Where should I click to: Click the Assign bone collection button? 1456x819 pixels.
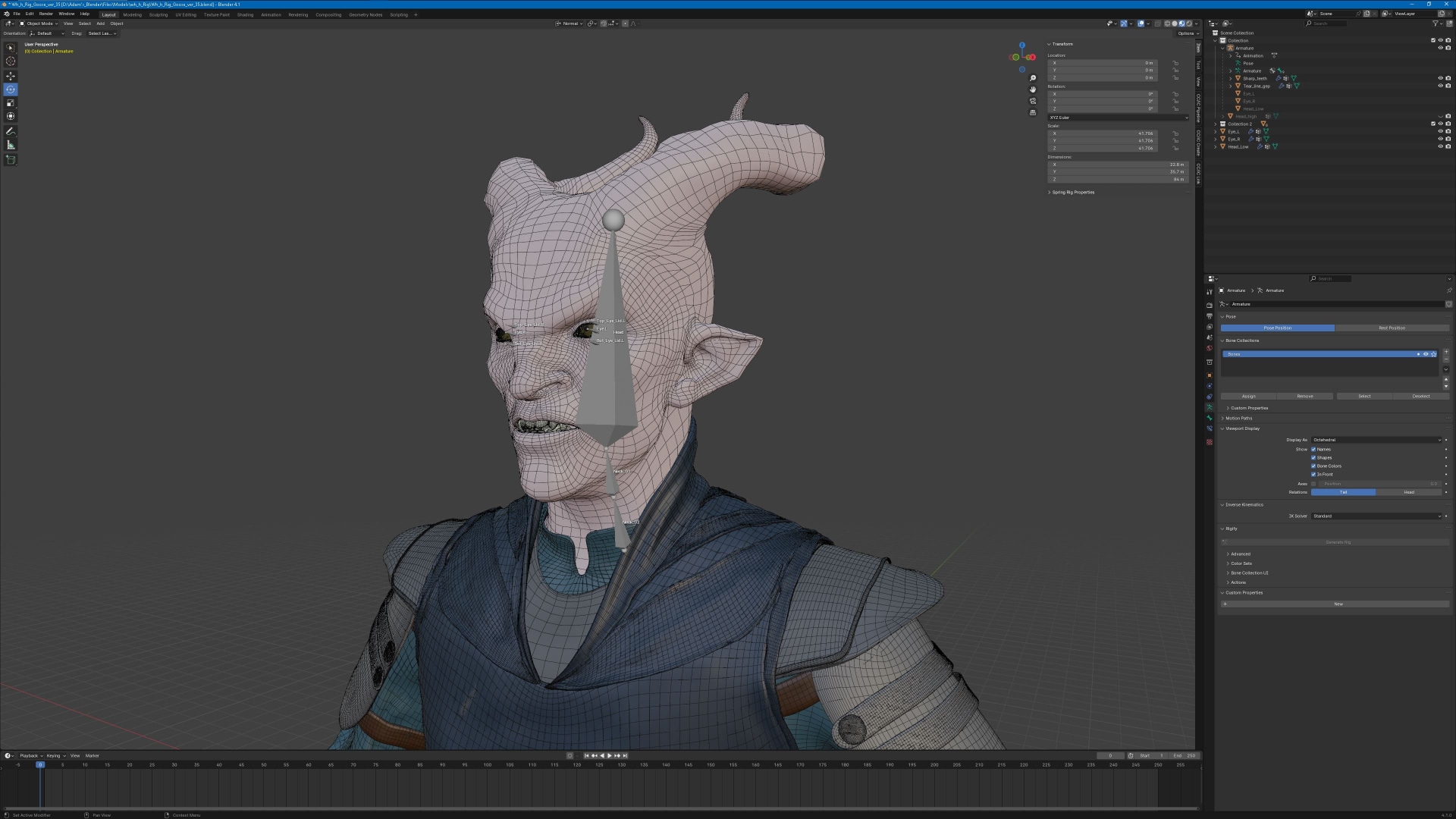tap(1248, 396)
